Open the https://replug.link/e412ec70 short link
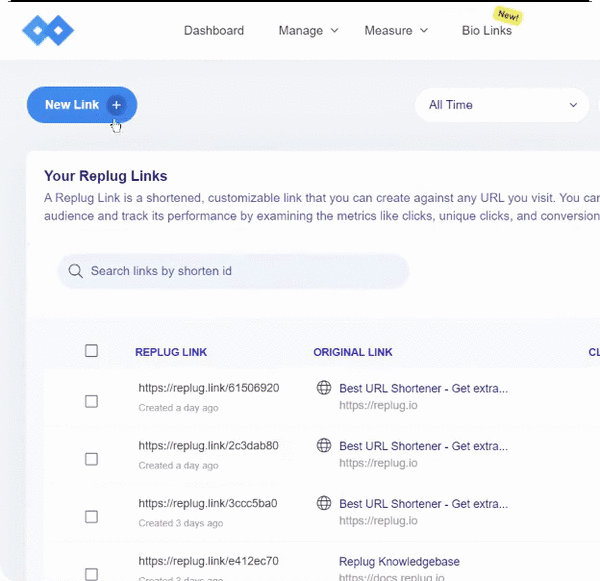 [x=209, y=561]
